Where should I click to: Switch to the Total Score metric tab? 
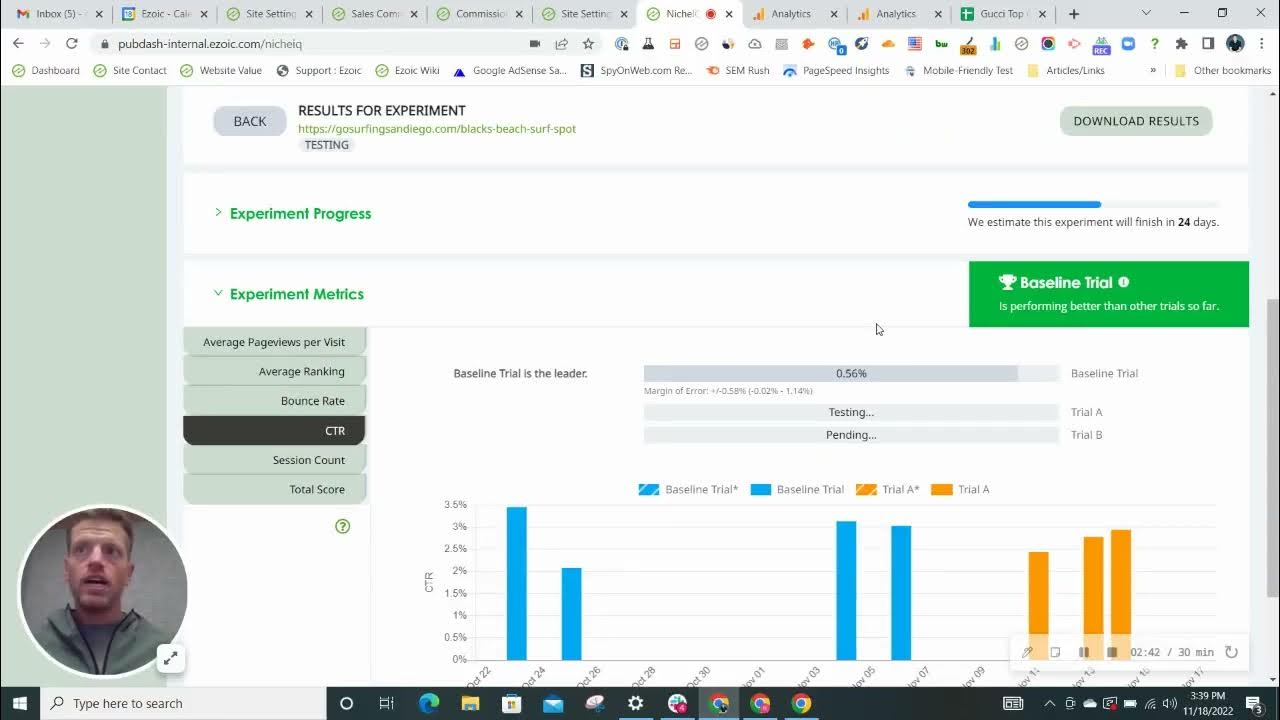316,489
